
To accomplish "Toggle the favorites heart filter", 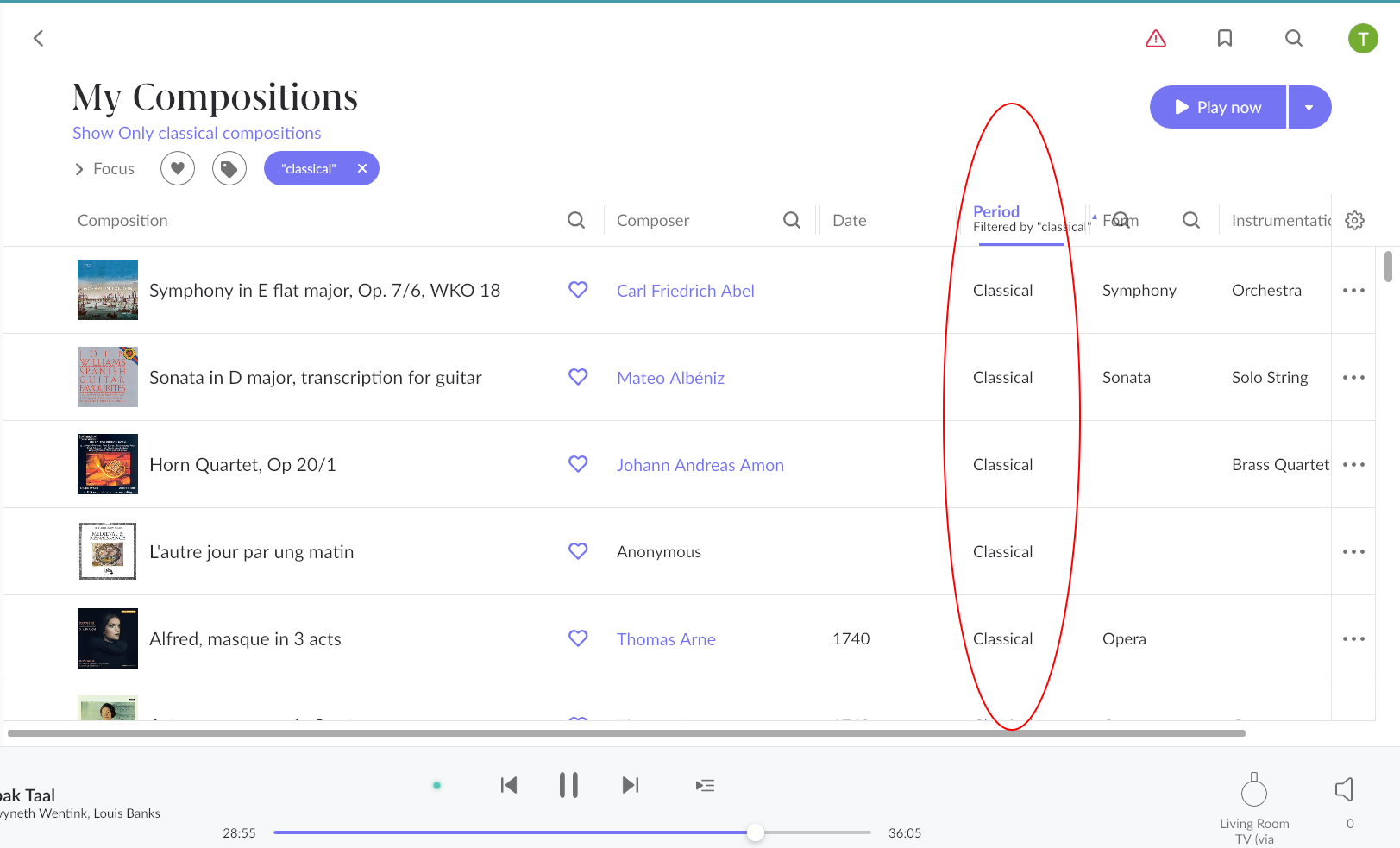I will click(178, 168).
